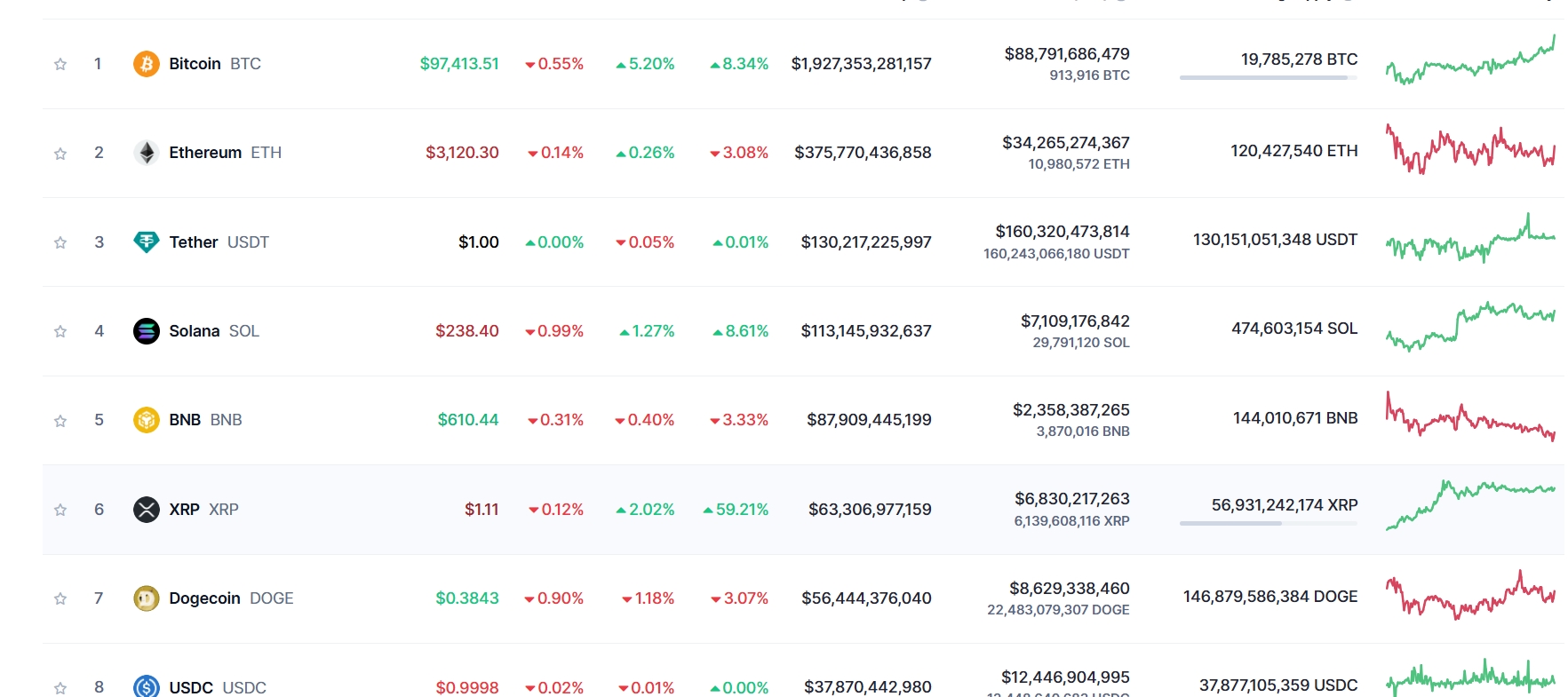Click Solana 7d change 8.61%
1568x697 pixels.
click(741, 331)
